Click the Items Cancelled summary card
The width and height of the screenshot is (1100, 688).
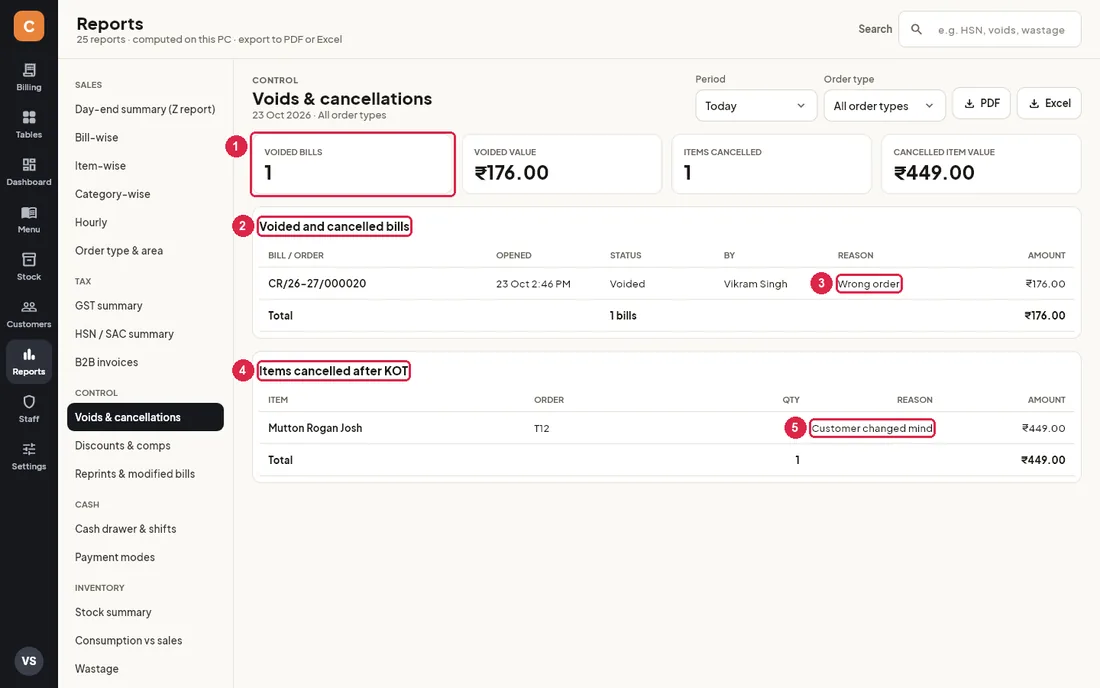tap(772, 164)
